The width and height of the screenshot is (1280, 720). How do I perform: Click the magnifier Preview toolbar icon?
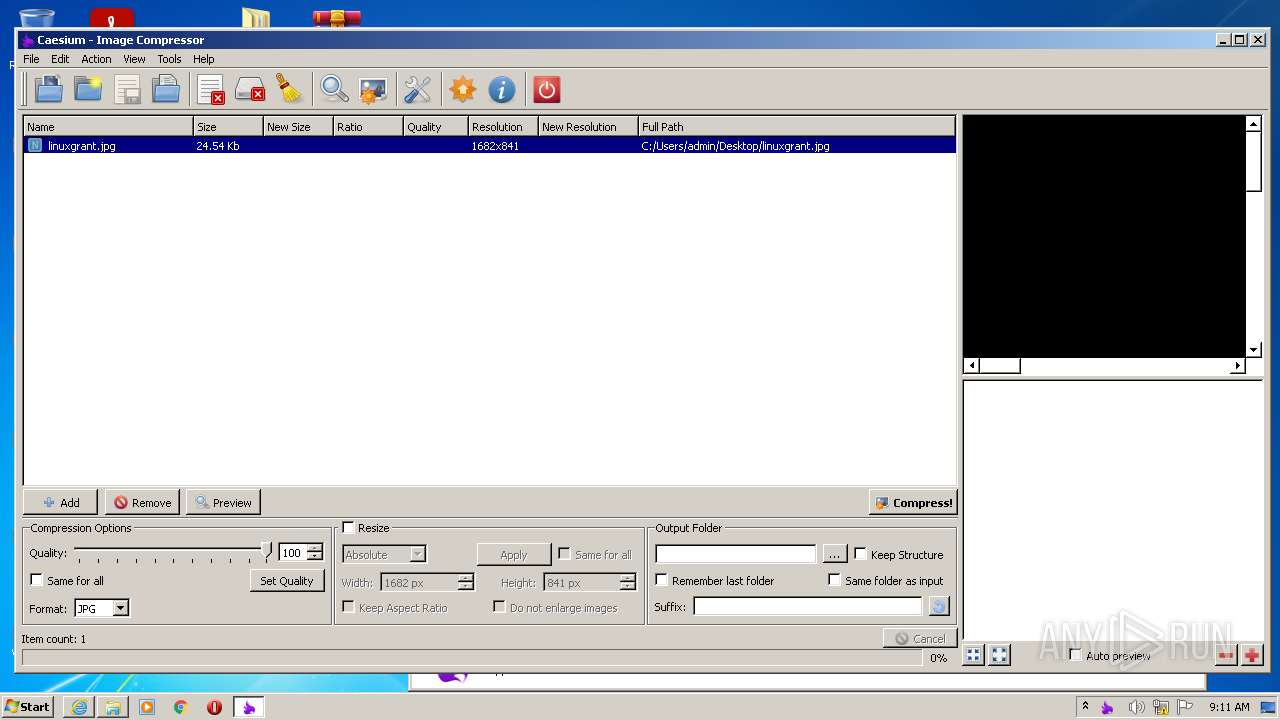pos(334,90)
